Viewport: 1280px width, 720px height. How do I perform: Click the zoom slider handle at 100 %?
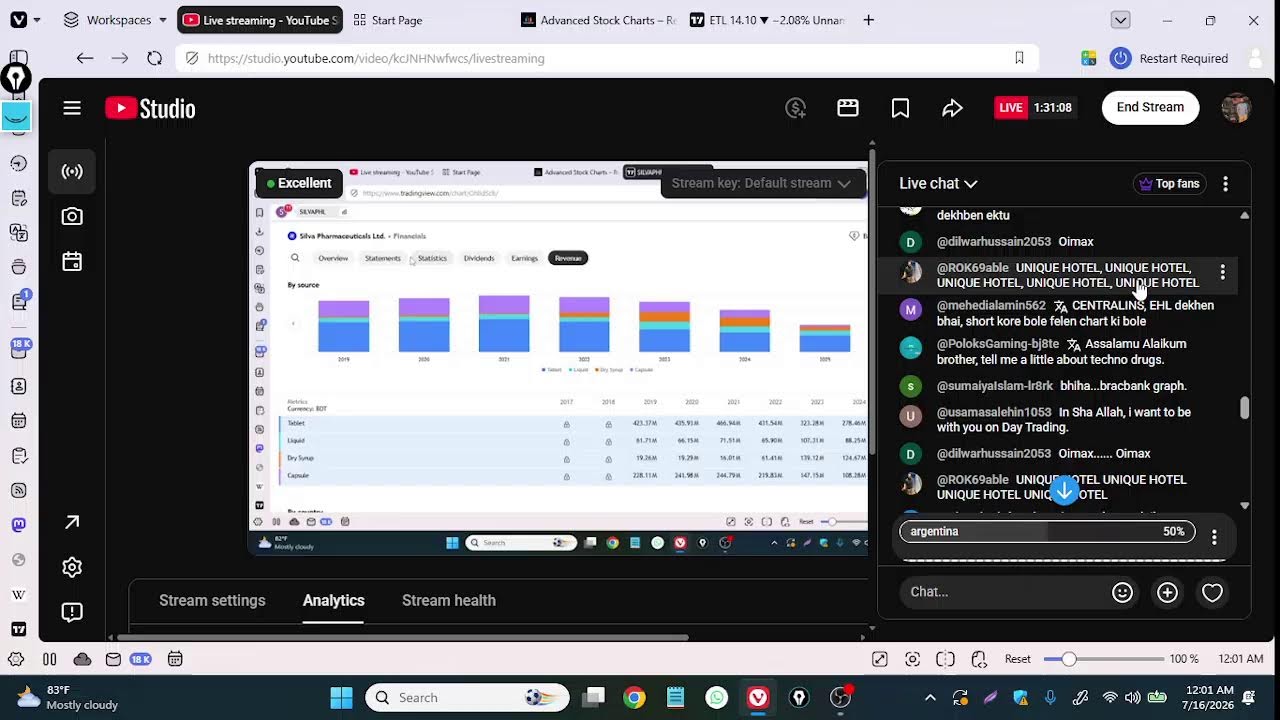[x=1069, y=659]
